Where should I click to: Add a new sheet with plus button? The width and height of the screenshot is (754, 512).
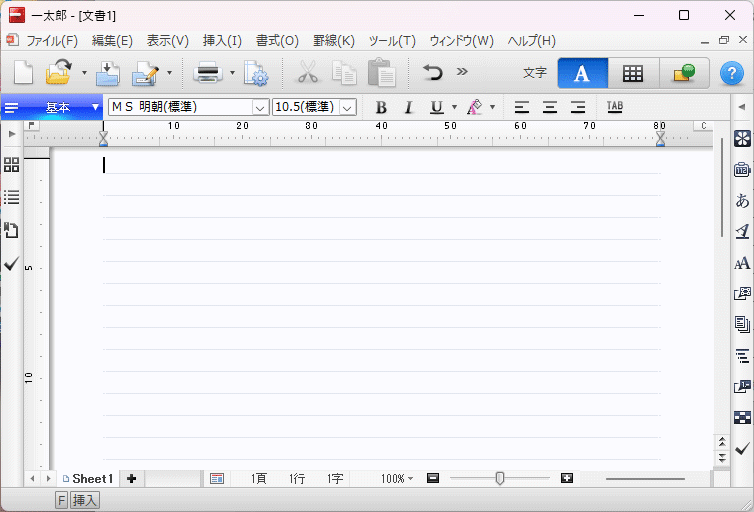[131, 479]
